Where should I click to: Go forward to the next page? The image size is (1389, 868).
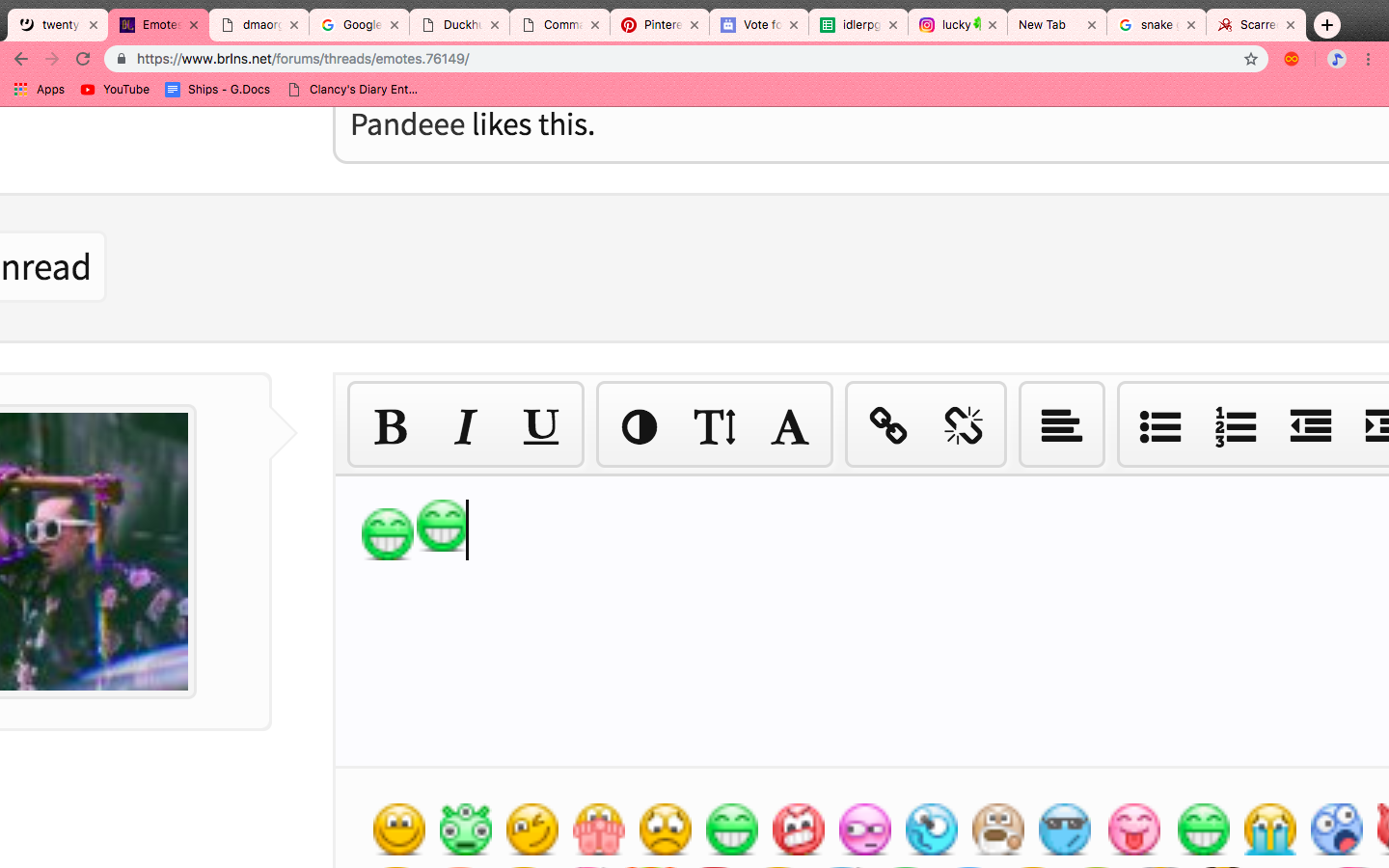pos(52,59)
